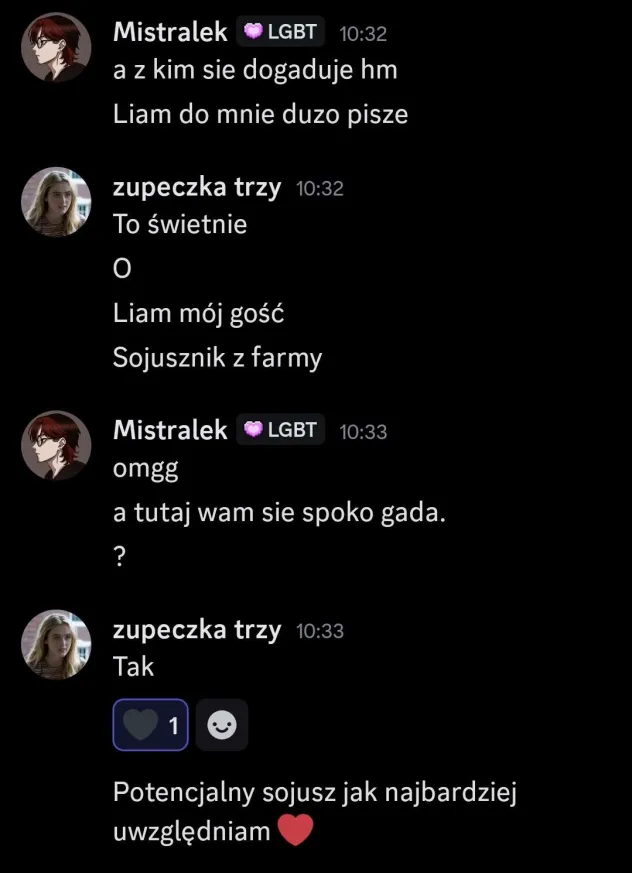632x873 pixels.
Task: Click the zupeczka trzy username above 'Tak'
Action: (x=197, y=630)
